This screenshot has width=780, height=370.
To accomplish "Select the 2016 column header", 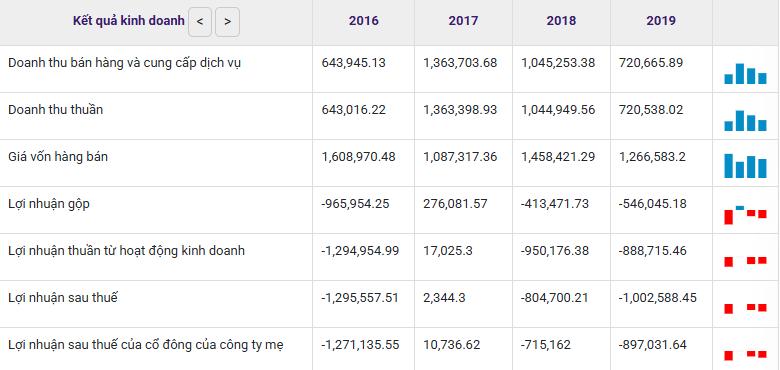I will 363,21.
